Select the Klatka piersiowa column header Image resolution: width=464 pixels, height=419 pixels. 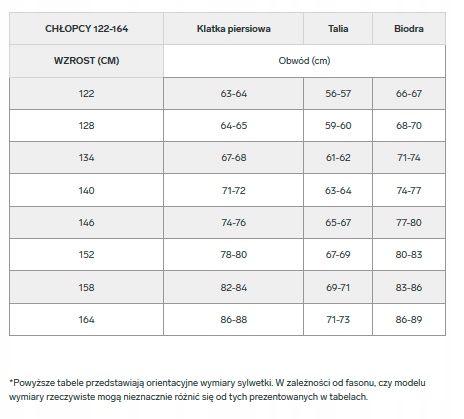pyautogui.click(x=233, y=29)
